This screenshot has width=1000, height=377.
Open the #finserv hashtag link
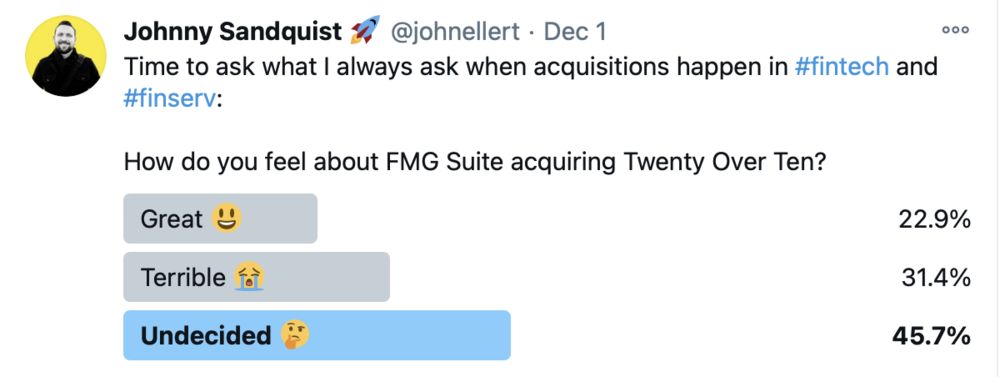pyautogui.click(x=170, y=100)
